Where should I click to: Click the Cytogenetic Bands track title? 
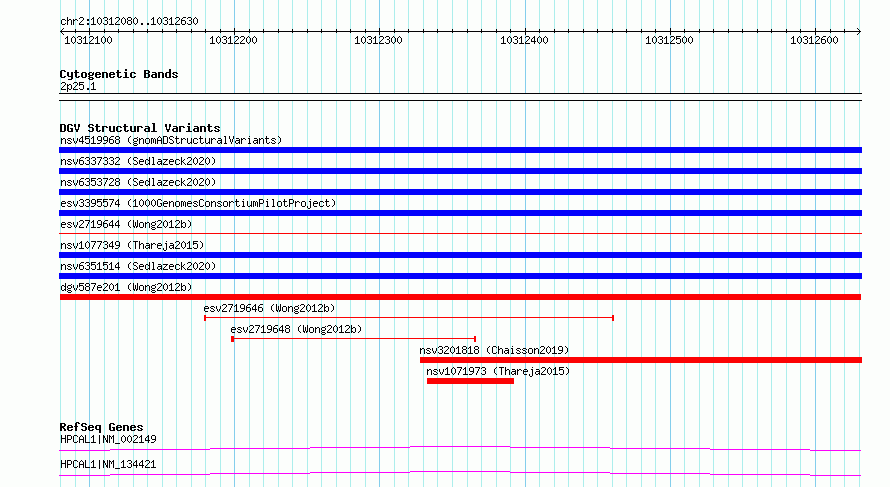119,74
